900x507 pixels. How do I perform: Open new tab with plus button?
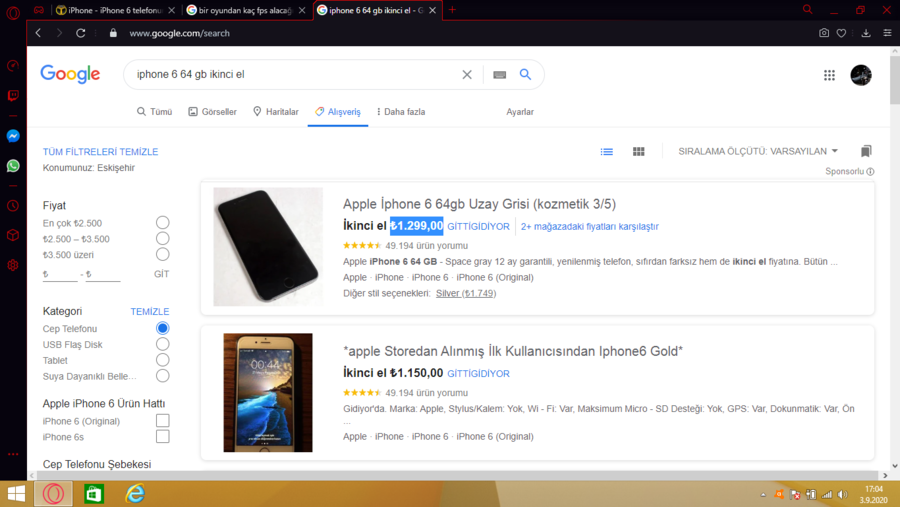click(x=452, y=10)
